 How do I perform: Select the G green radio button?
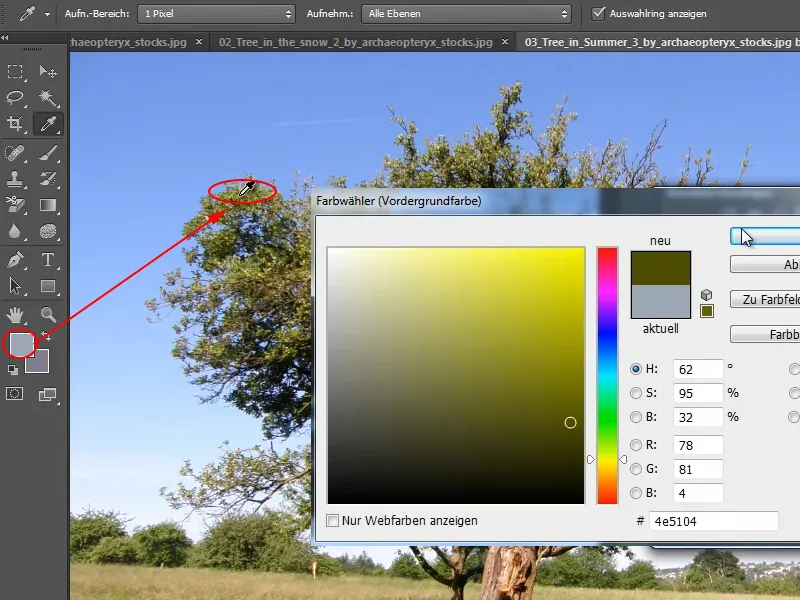636,469
